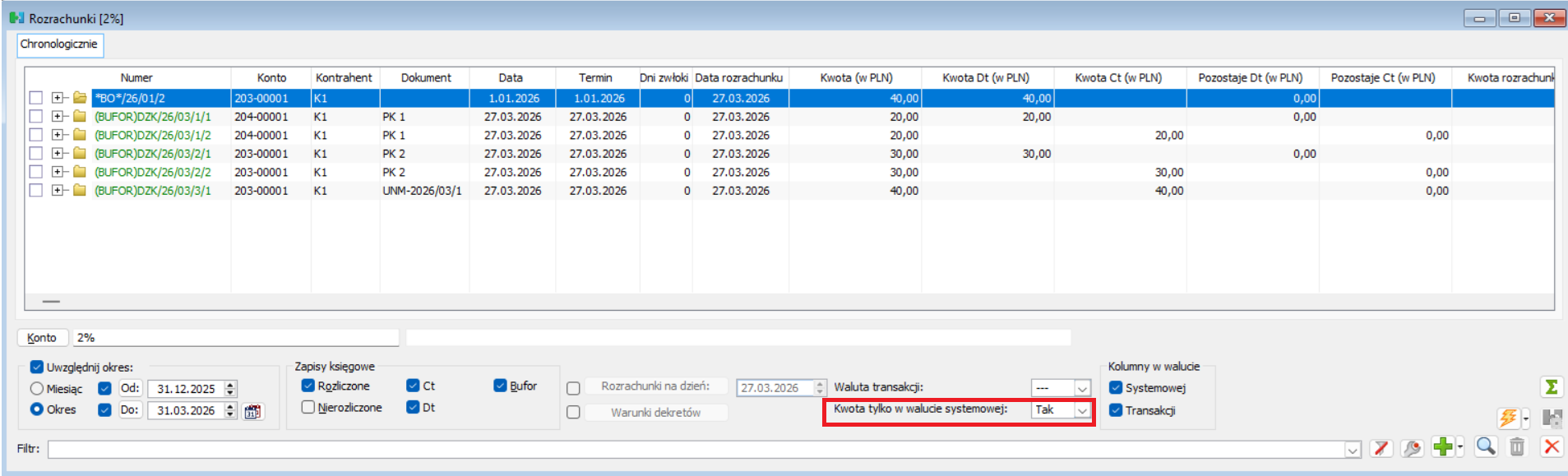Switch to the Chronologicznie tab
This screenshot has height=476, width=1568.
59,44
